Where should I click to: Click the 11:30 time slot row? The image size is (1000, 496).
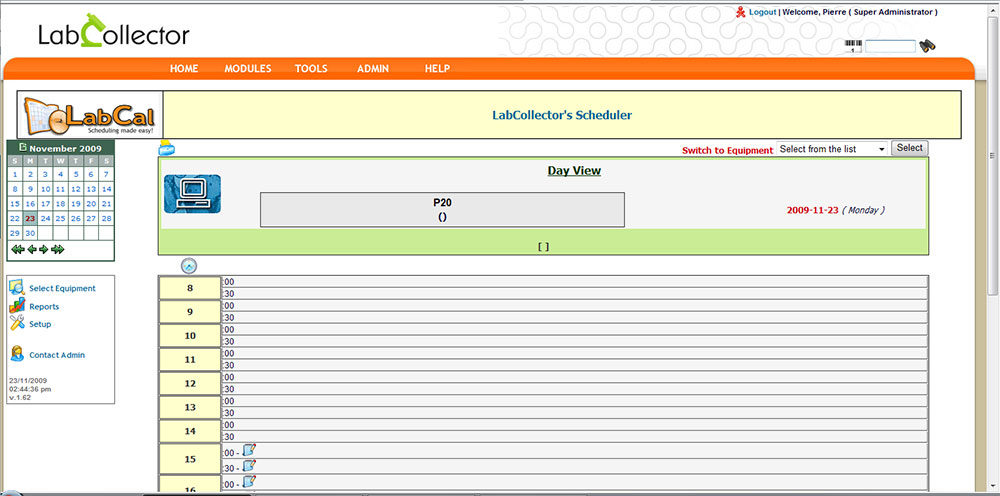[x=574, y=365]
